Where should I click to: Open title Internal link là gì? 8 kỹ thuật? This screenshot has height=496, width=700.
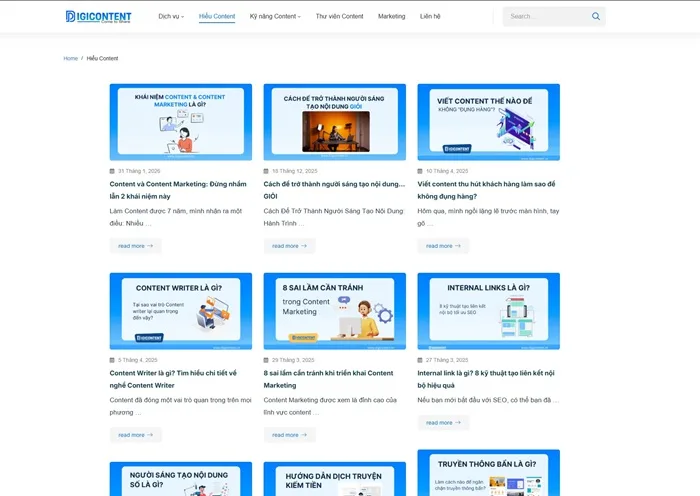pos(486,379)
